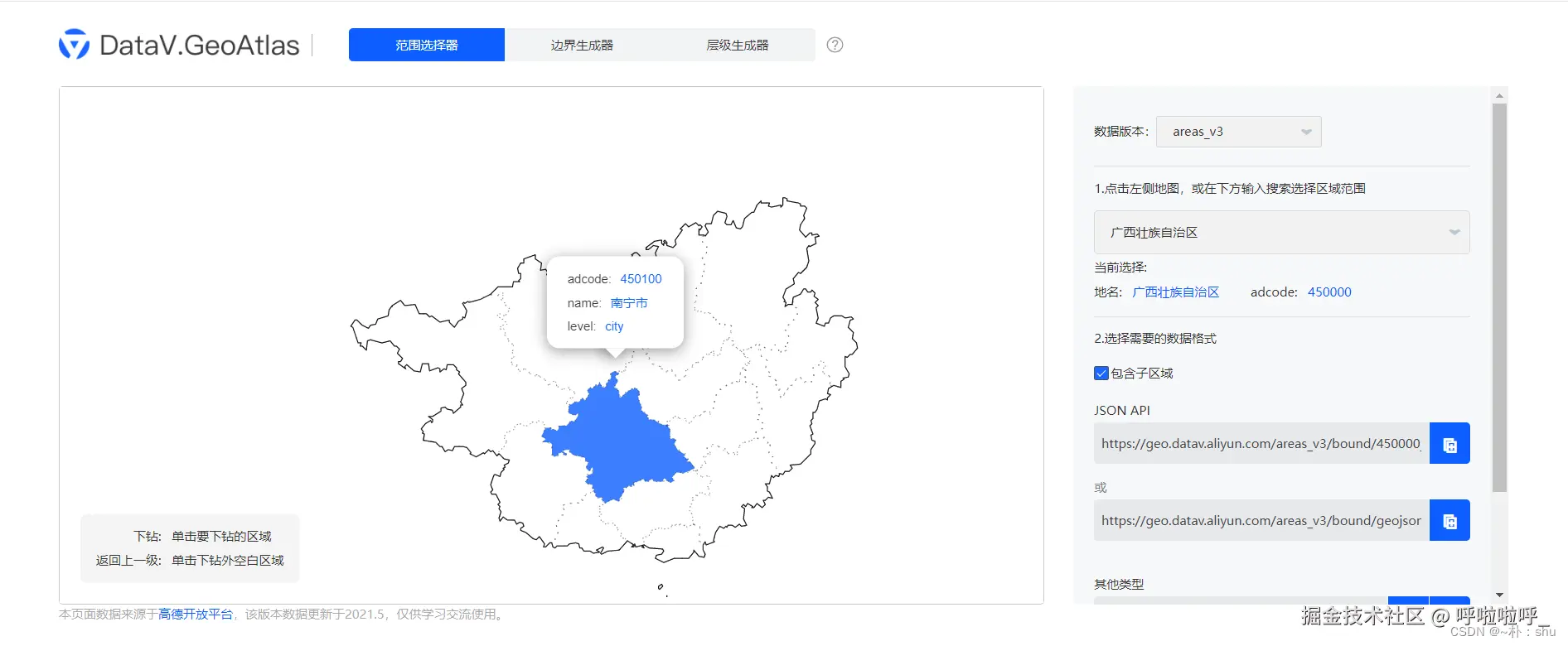Click the DataV.GeoAtlas logo icon

tap(74, 44)
